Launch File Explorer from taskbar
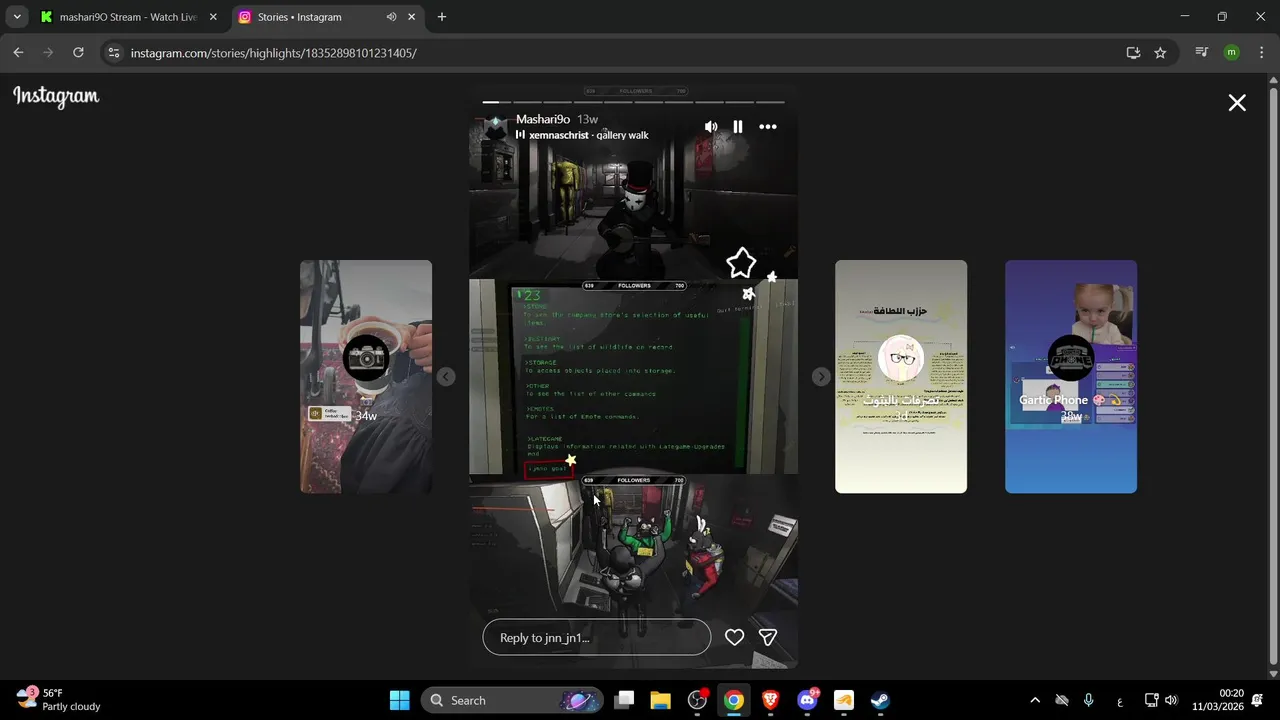1280x720 pixels. tap(660, 700)
